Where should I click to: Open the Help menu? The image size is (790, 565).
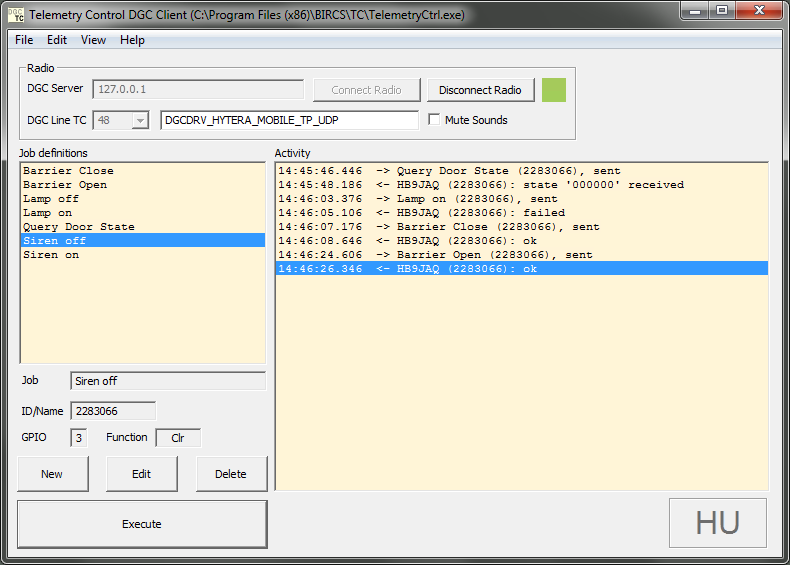pos(132,40)
